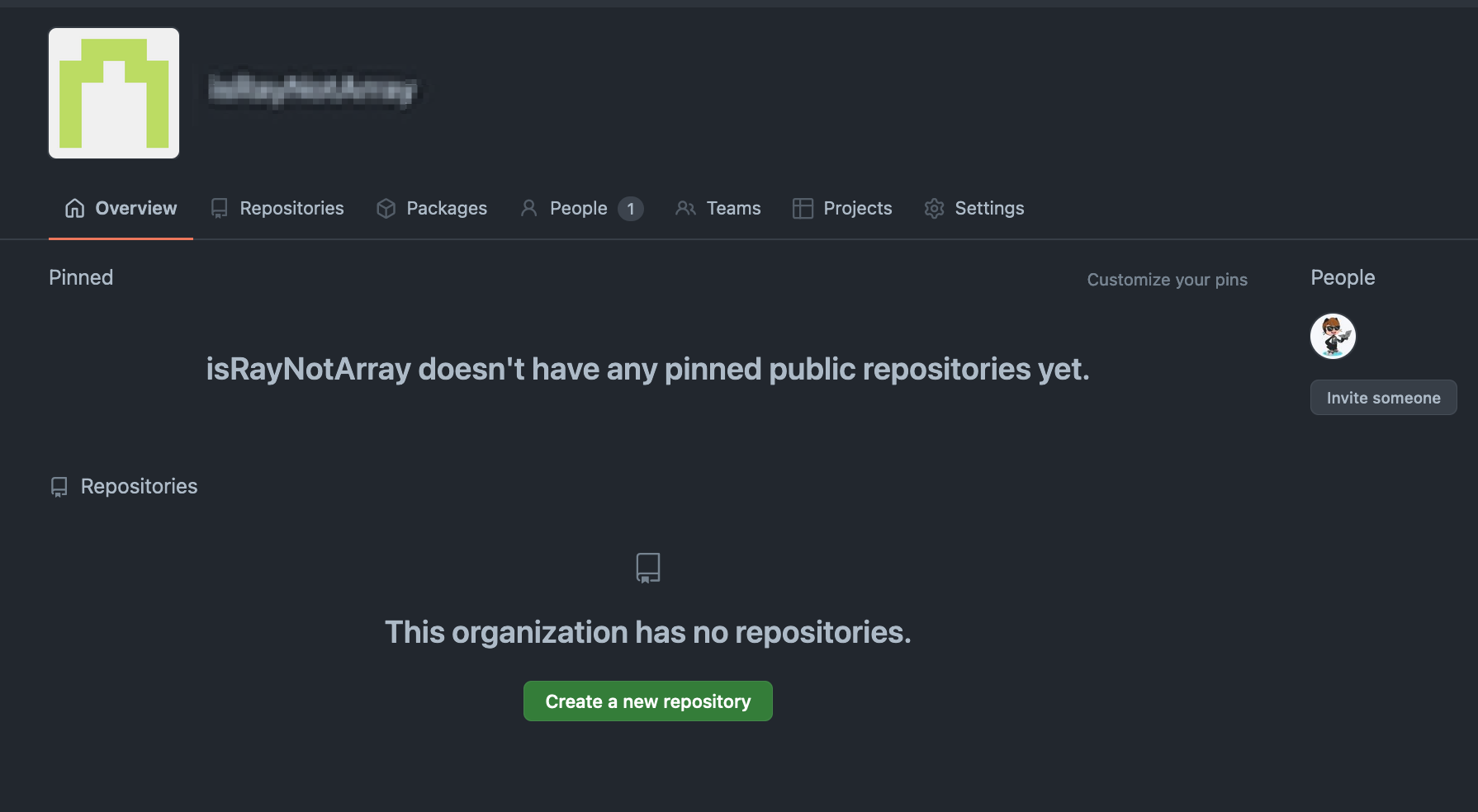Click the cube icon for Packages

point(386,209)
